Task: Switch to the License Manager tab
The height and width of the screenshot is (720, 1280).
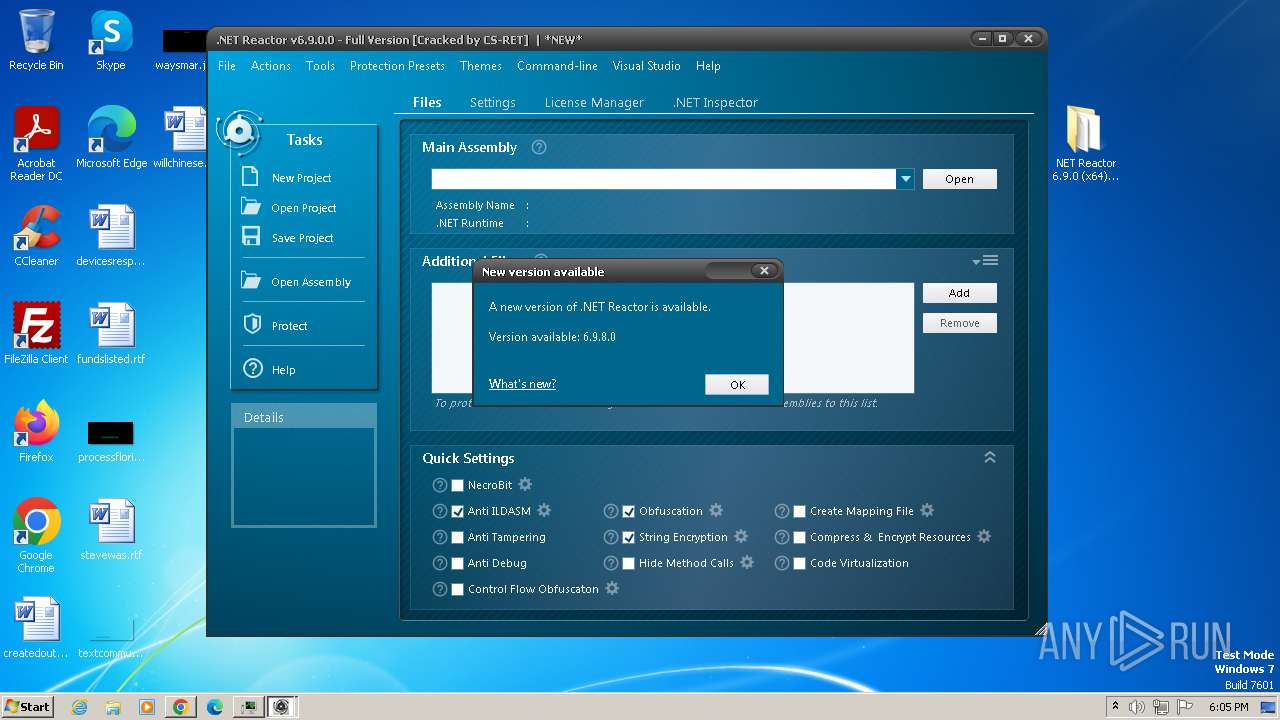Action: pos(594,102)
